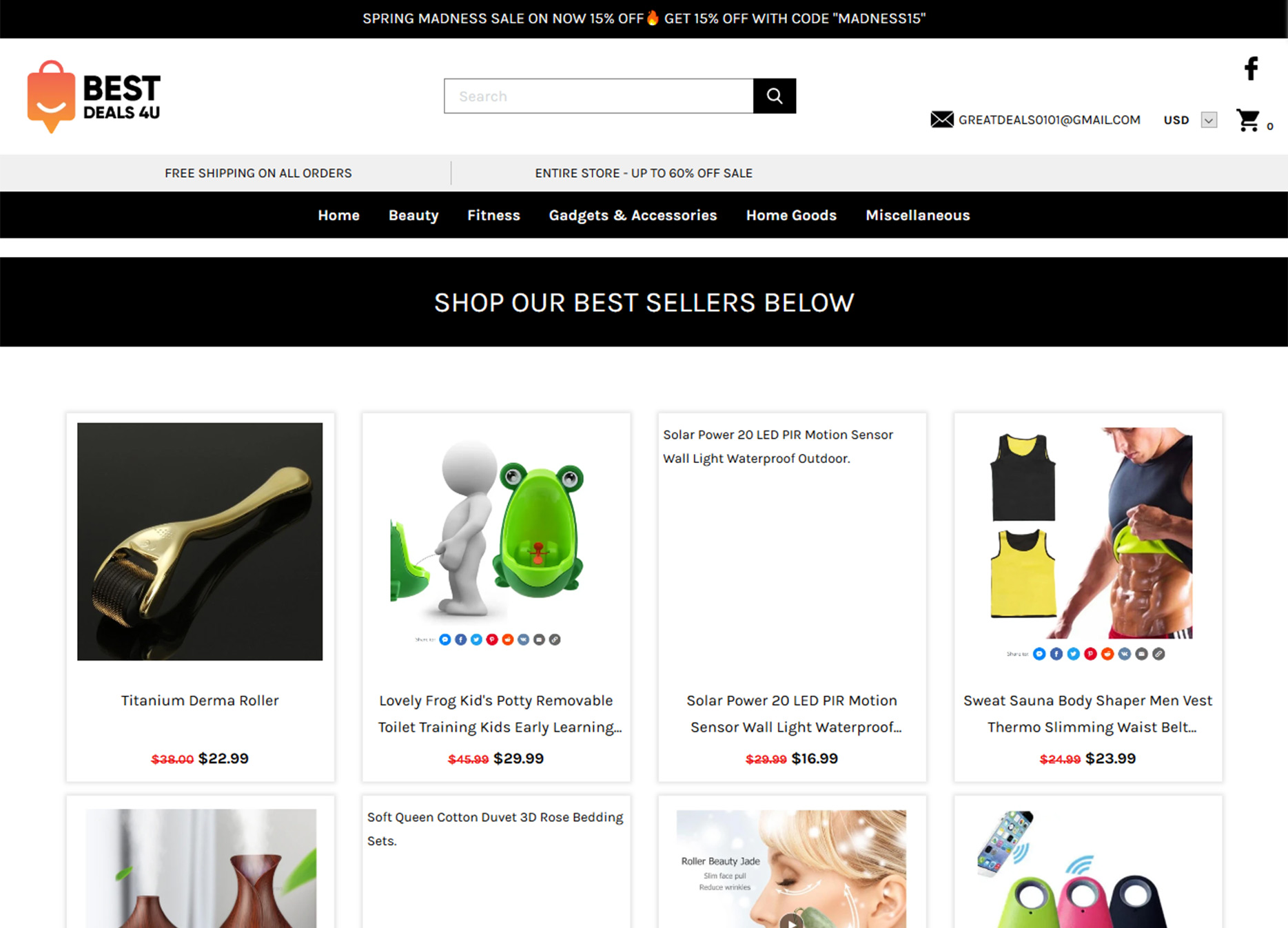Open the Facebook page icon
The image size is (1288, 928).
[x=1251, y=68]
